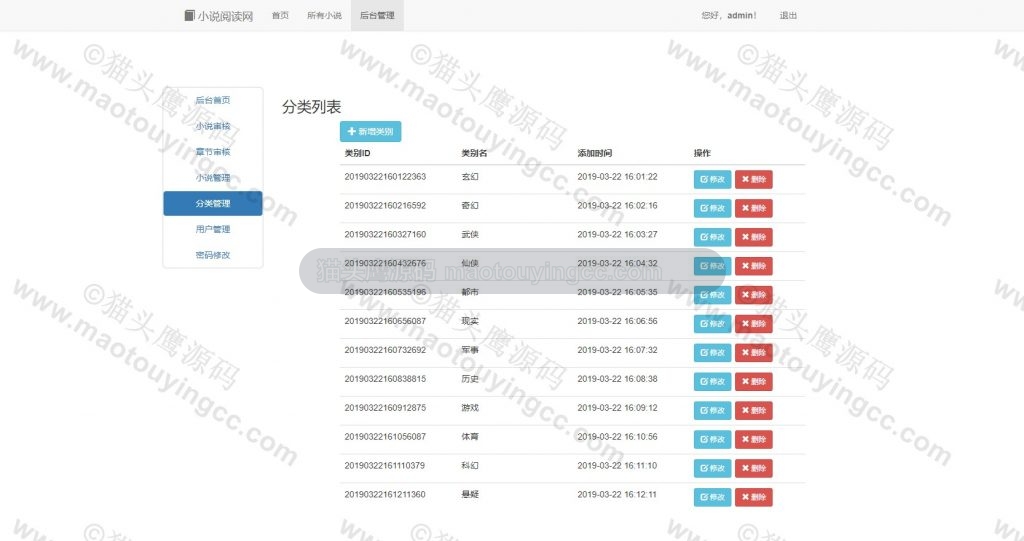Delete the 历史 category row
Viewport: 1024px width, 541px height.
coord(754,382)
